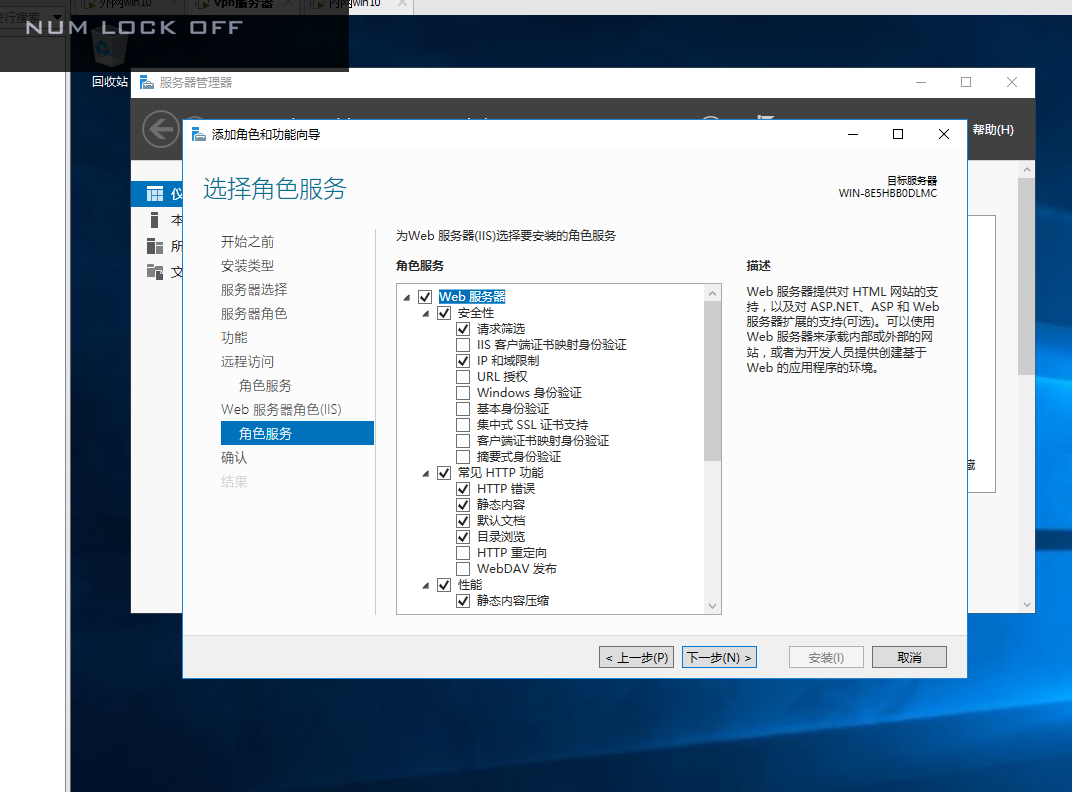Enable 摘要式身份验证 checkbox
This screenshot has width=1072, height=792.
click(463, 457)
